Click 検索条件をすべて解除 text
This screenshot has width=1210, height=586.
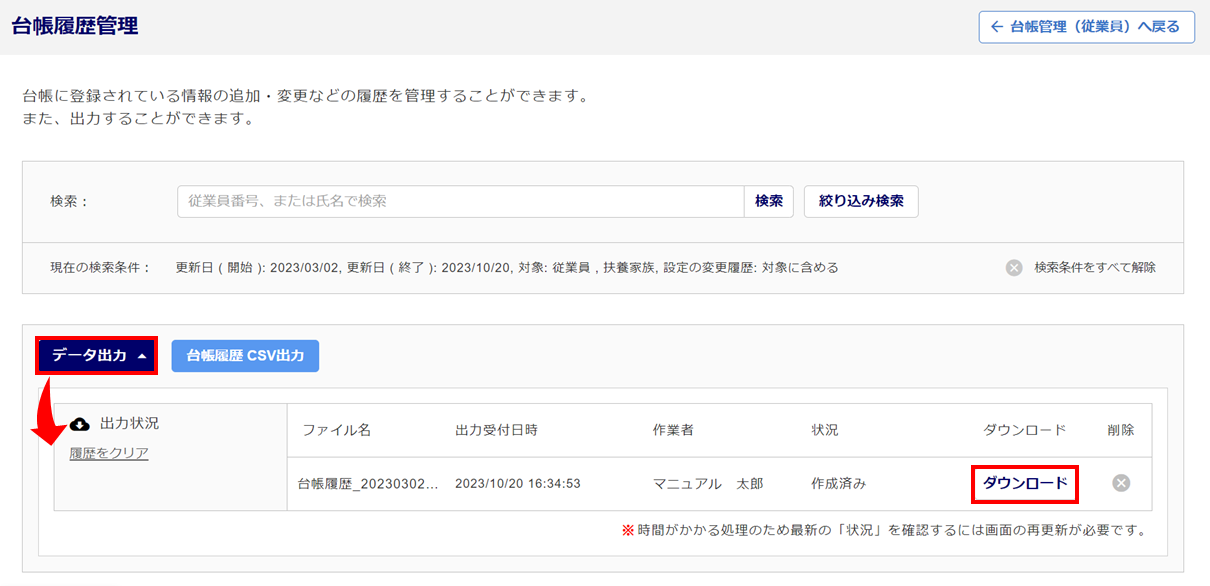pos(1095,268)
